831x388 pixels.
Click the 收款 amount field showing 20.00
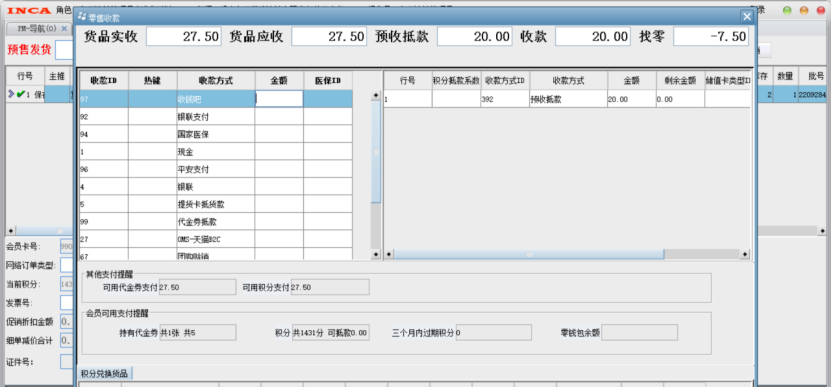(x=593, y=37)
